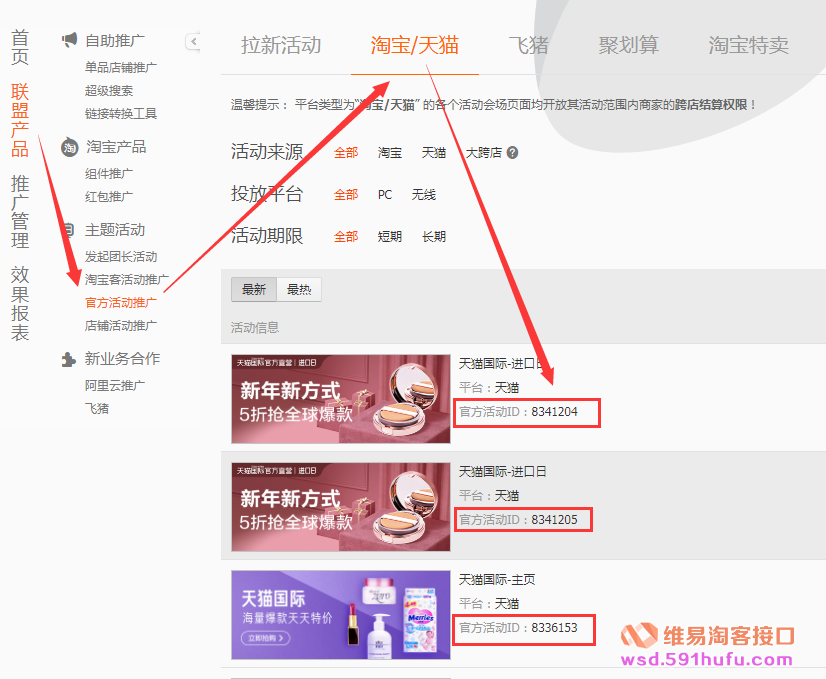This screenshot has height=679, width=826.
Task: Open the purple 天猫国际 海量爆款 banner
Action: 341,615
